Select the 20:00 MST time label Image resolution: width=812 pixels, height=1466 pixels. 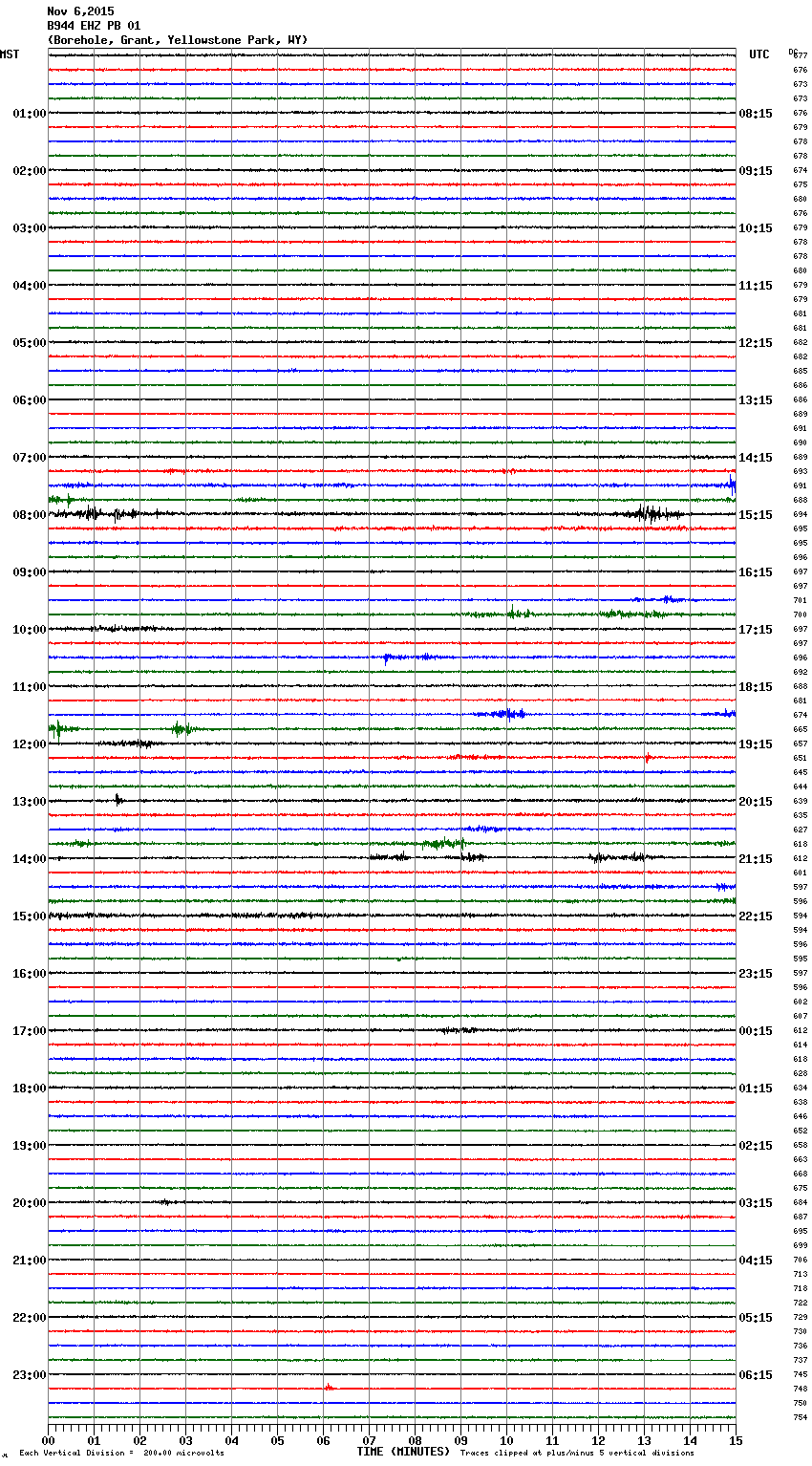(30, 1203)
